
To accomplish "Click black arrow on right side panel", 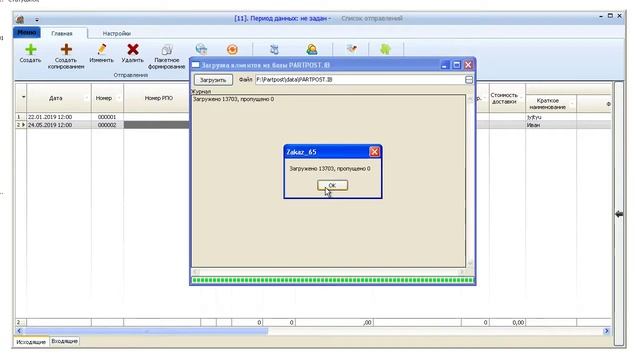I will click(x=619, y=214).
